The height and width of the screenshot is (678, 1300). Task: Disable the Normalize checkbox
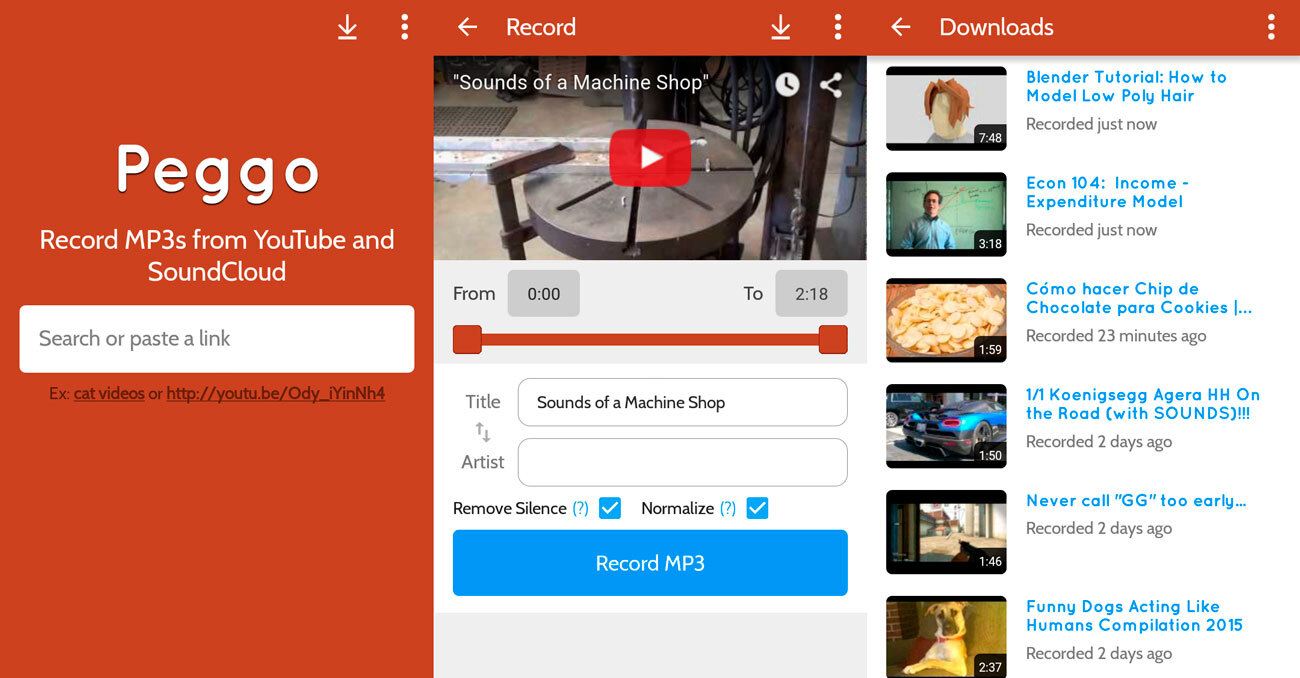[757, 508]
